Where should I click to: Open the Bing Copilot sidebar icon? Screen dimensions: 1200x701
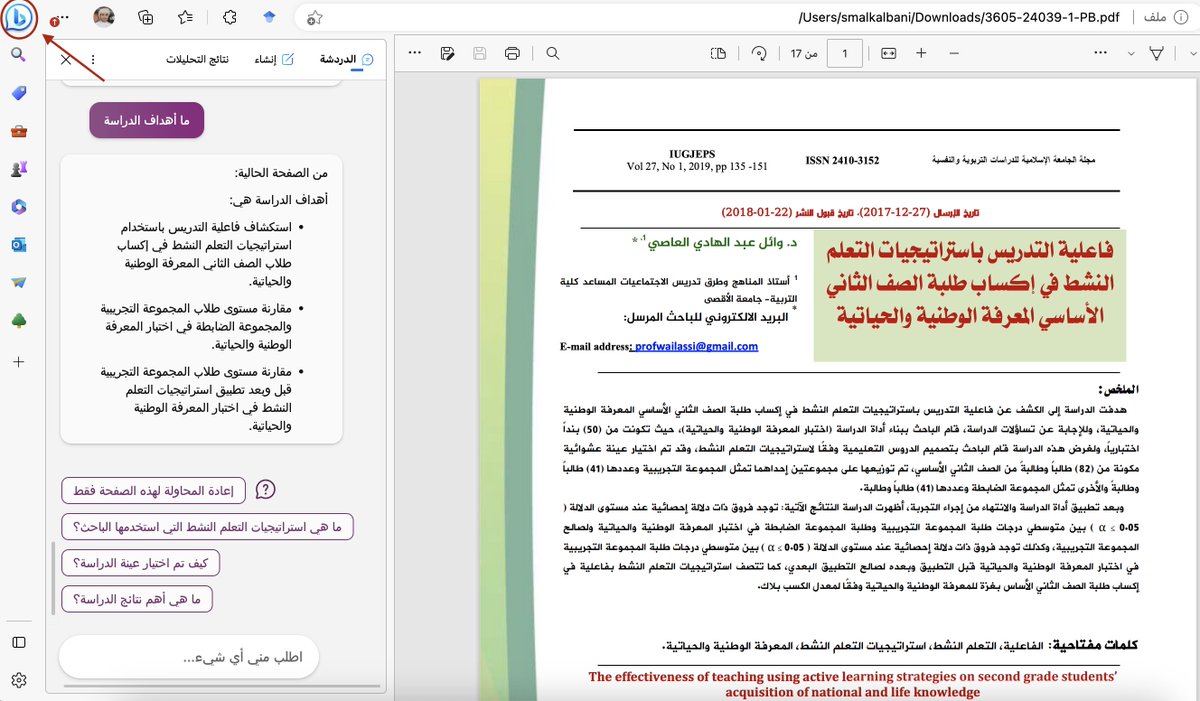18,18
